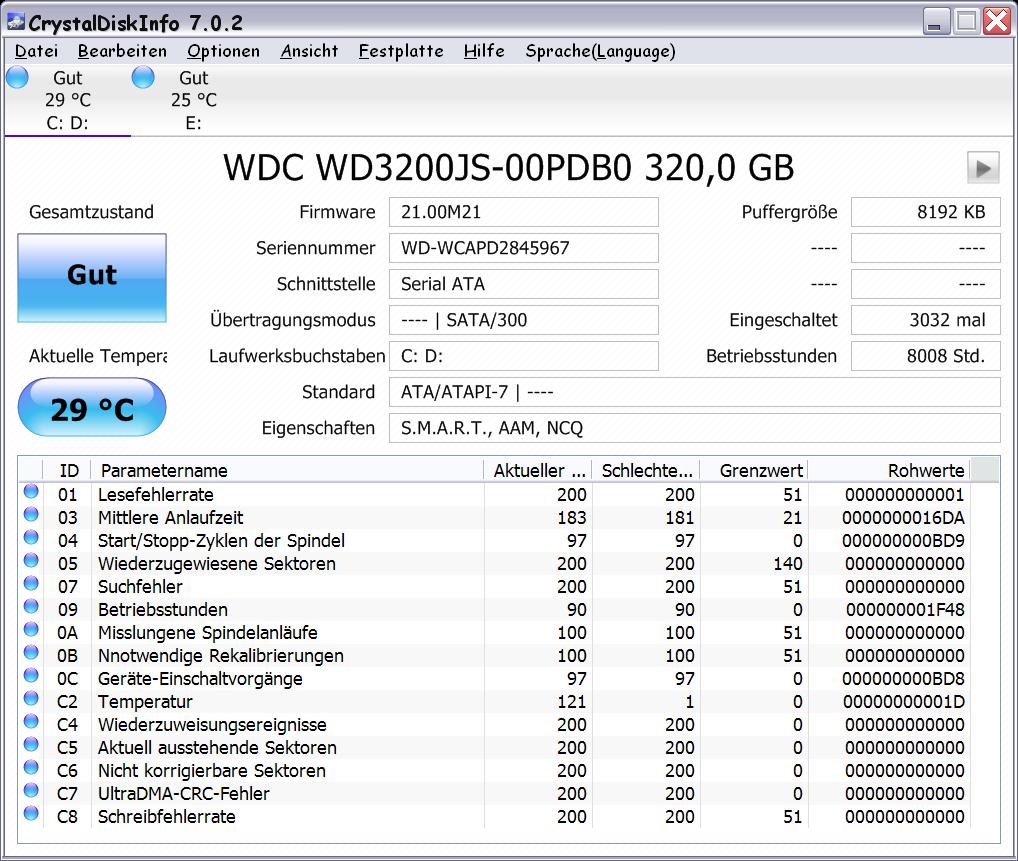Click status icon of Nnotwendige Rekalibrierungen row
Image resolution: width=1018 pixels, height=861 pixels.
pos(31,653)
